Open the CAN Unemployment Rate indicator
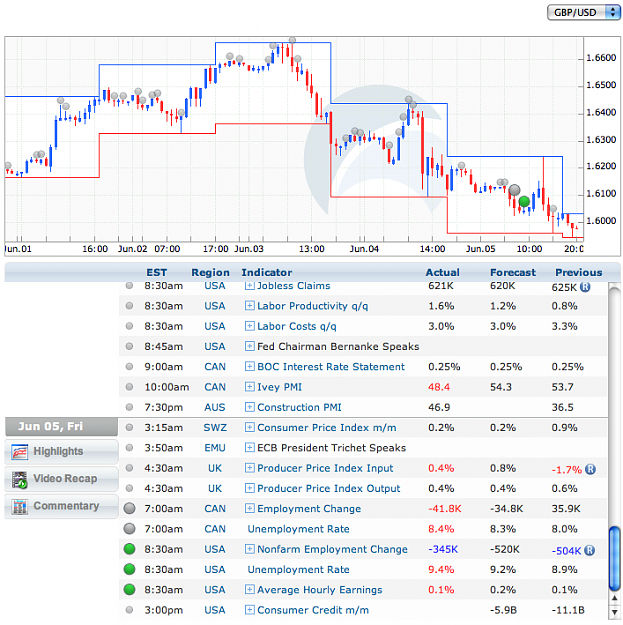The height and width of the screenshot is (625, 623). pos(298,529)
